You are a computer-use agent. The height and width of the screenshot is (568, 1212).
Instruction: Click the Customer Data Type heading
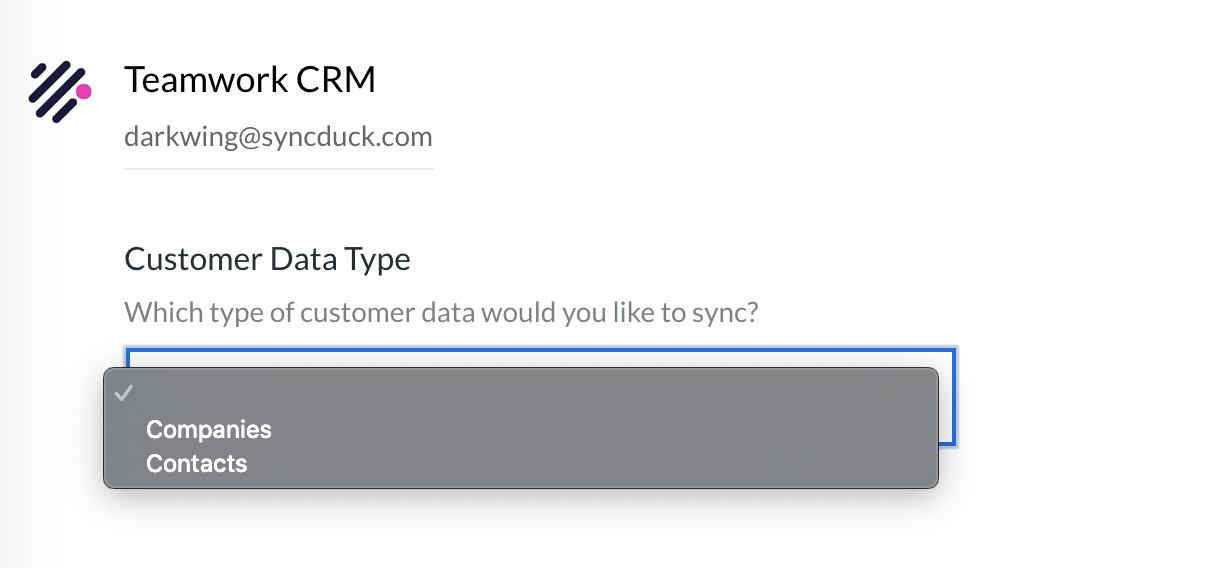(x=267, y=260)
